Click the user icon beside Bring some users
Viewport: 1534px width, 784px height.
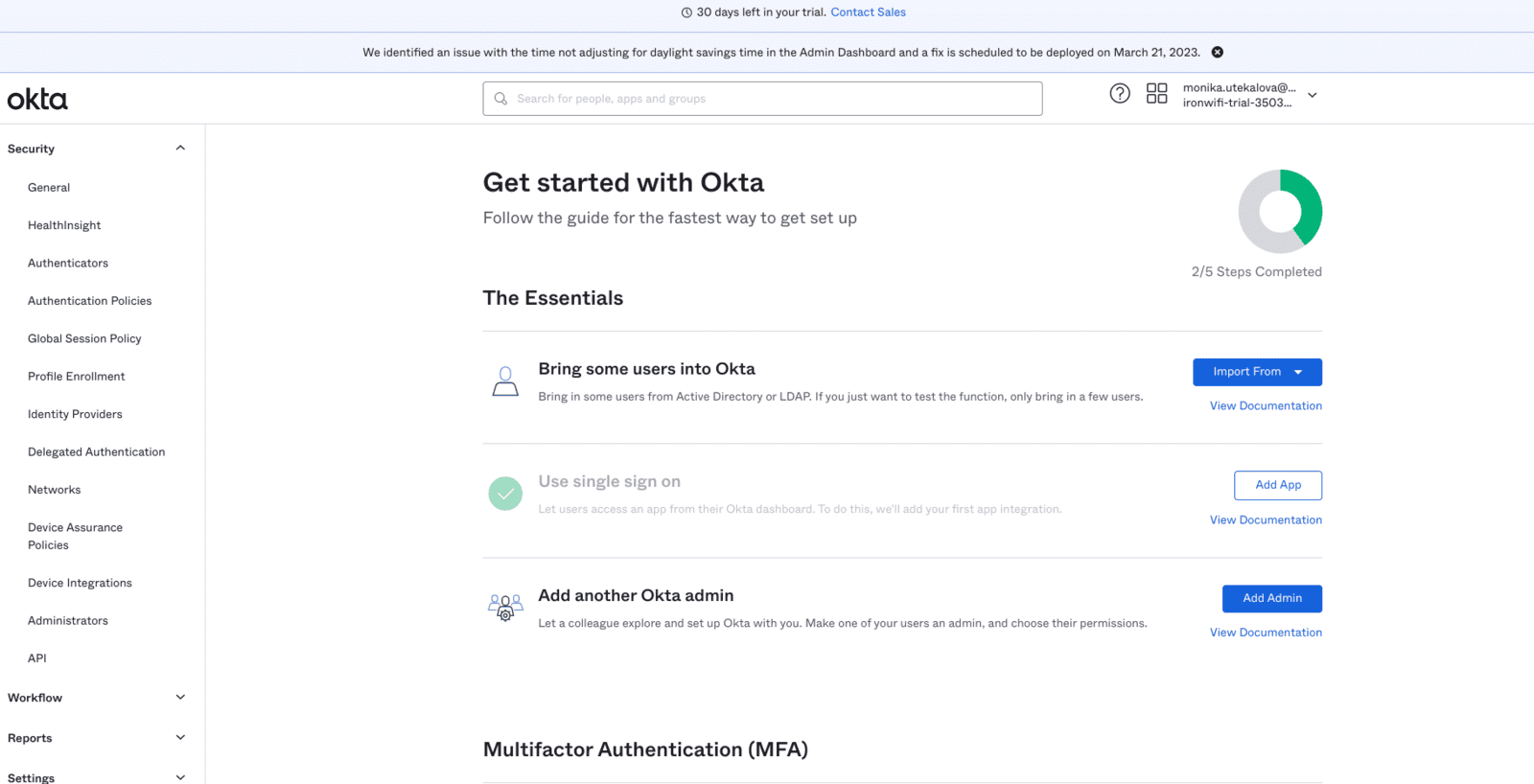coord(505,381)
